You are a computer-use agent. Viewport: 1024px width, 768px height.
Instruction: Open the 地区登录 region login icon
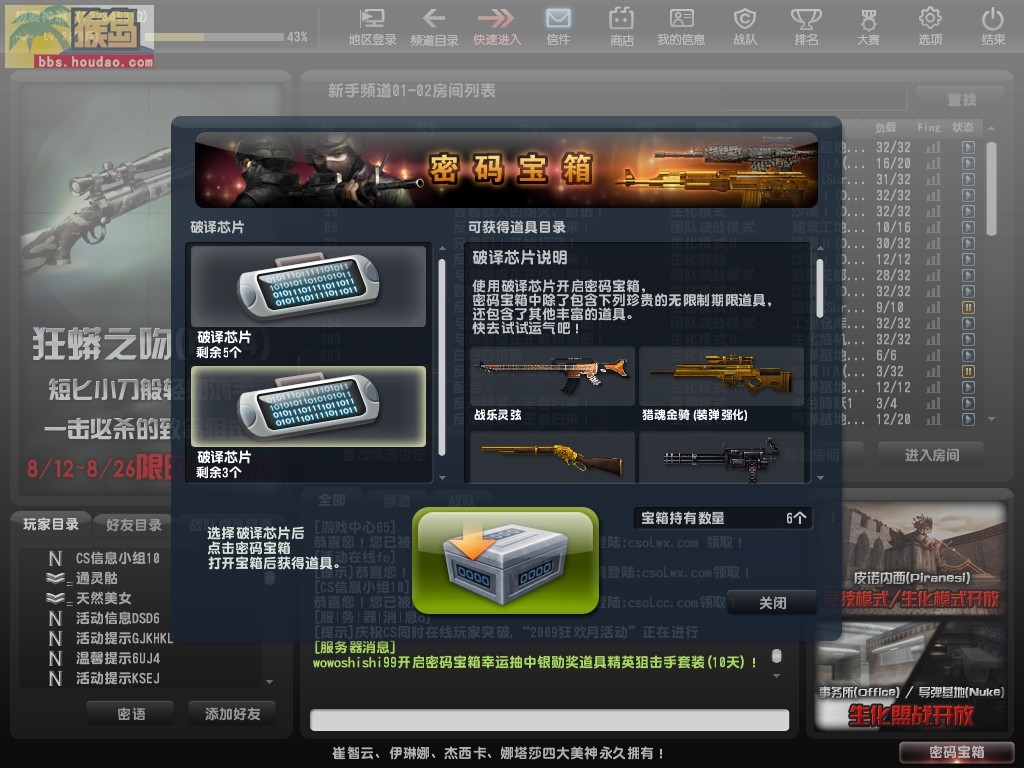click(372, 27)
